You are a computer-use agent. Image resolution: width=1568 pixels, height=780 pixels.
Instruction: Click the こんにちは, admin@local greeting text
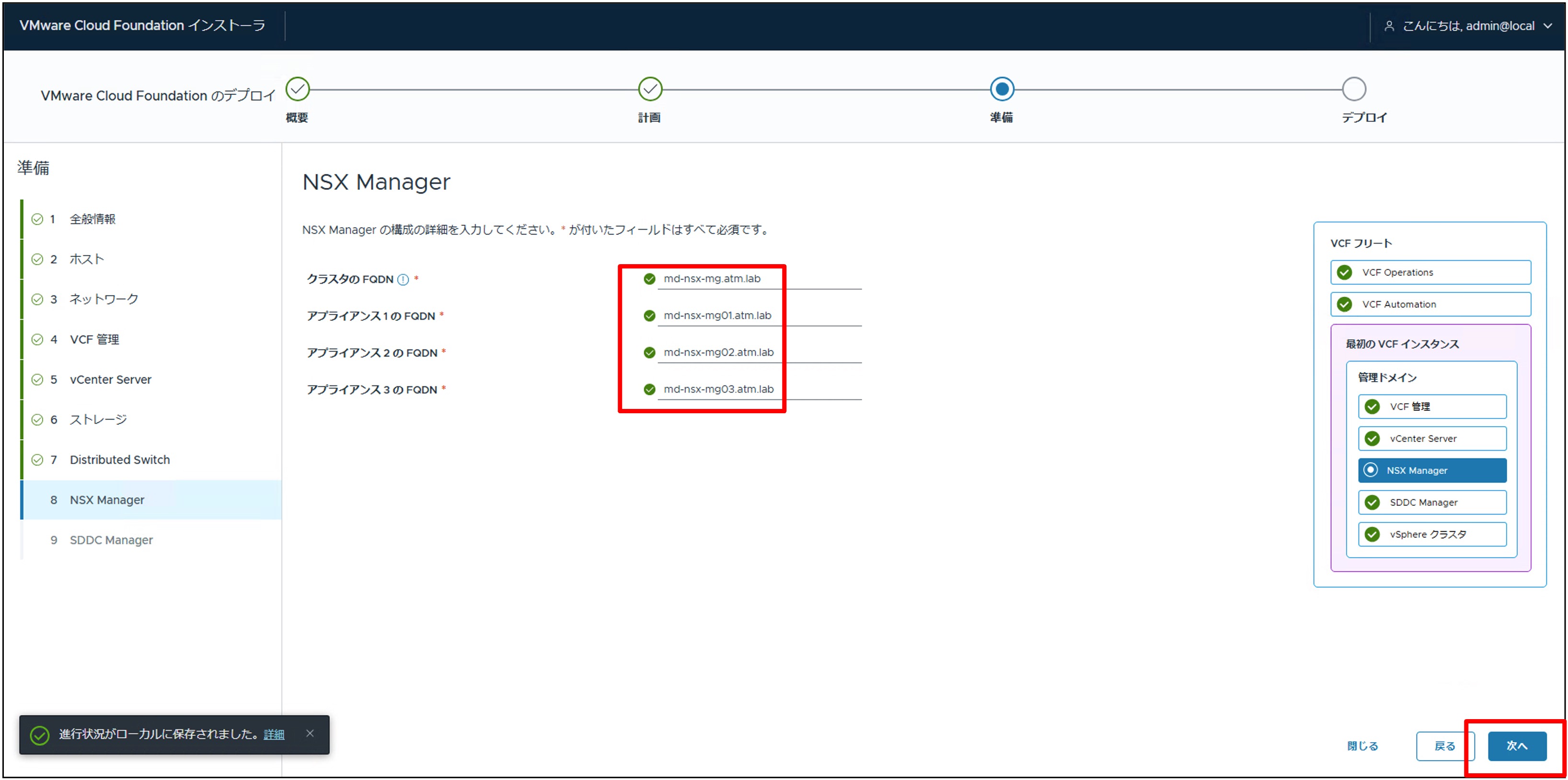click(x=1468, y=26)
